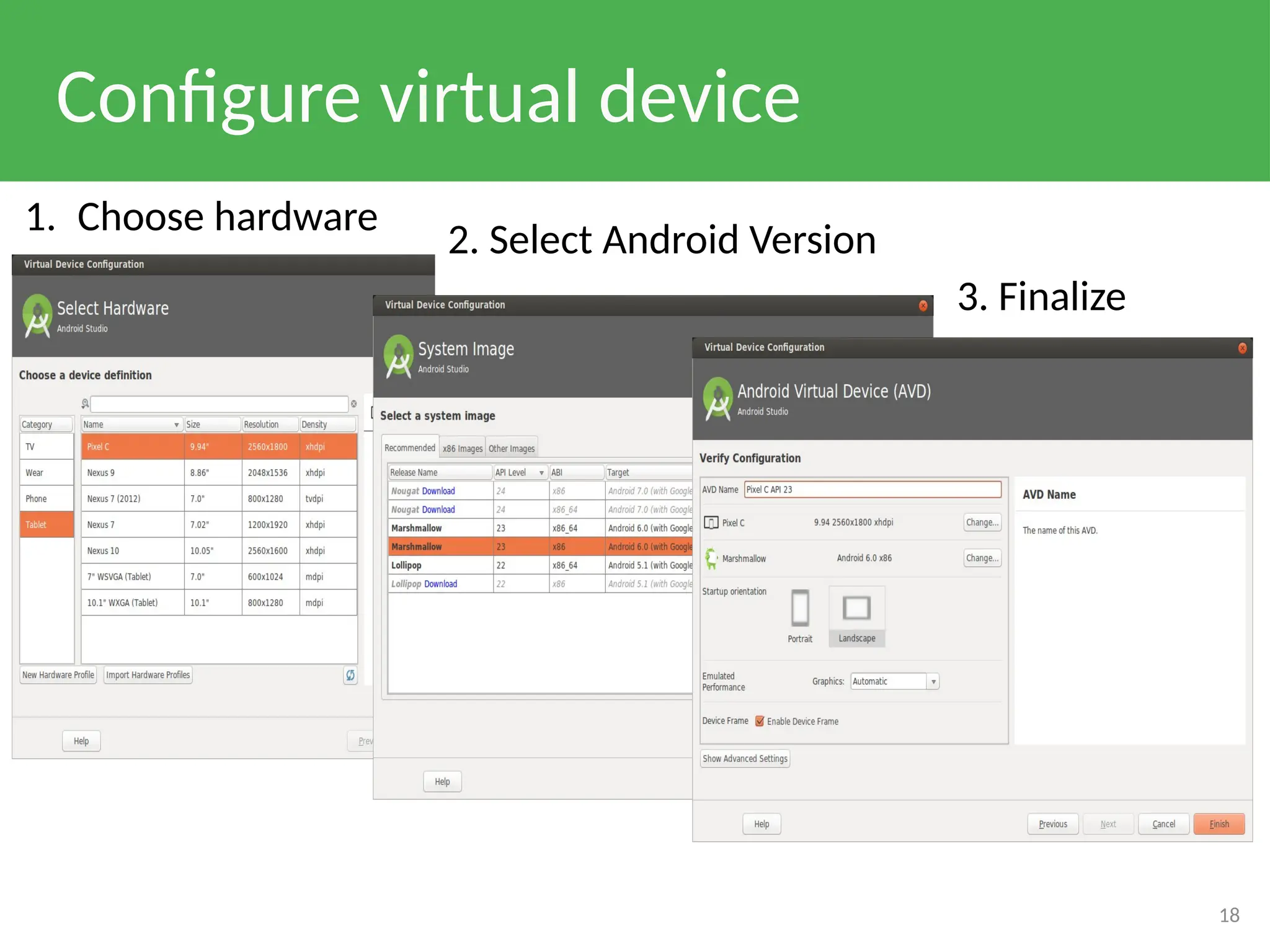Switch to the x86 Images tab
1270x952 pixels.
point(463,448)
